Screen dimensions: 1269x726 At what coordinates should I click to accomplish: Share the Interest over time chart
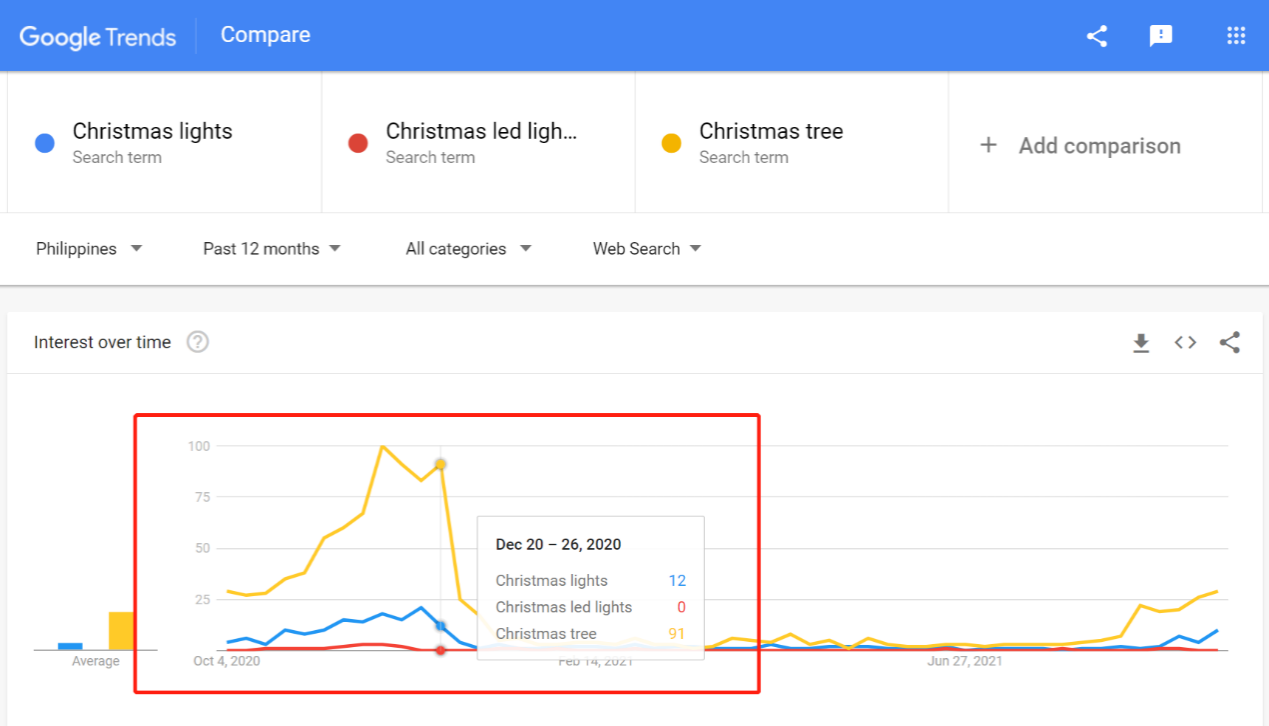pyautogui.click(x=1230, y=343)
